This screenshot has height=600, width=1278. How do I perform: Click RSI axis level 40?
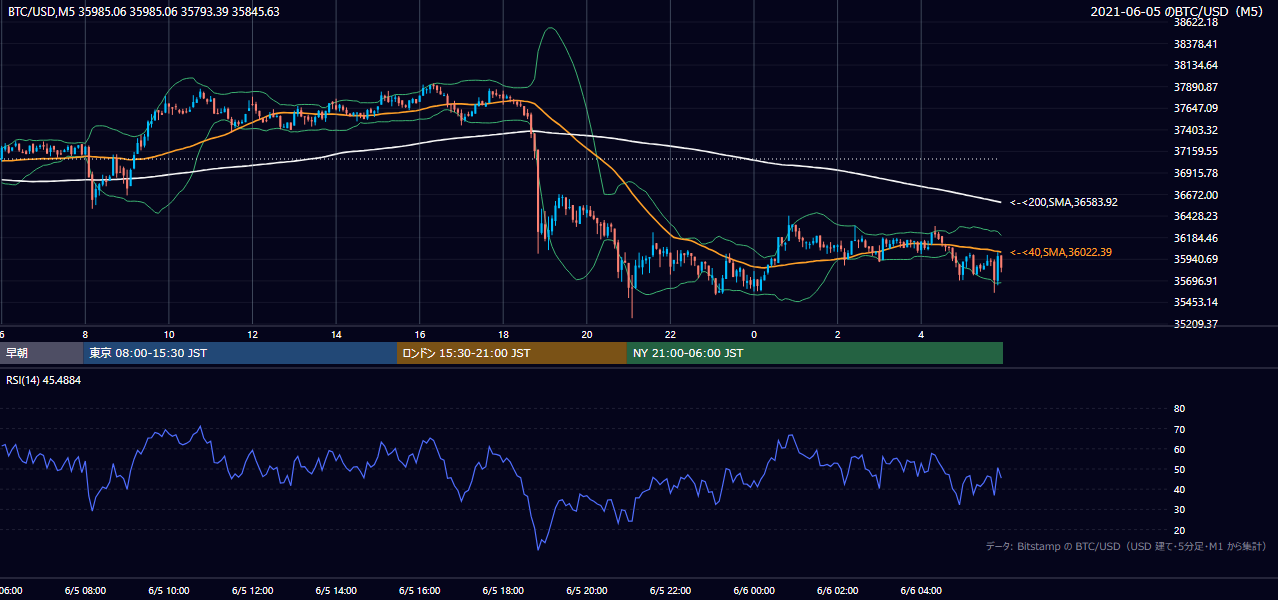pos(1179,489)
